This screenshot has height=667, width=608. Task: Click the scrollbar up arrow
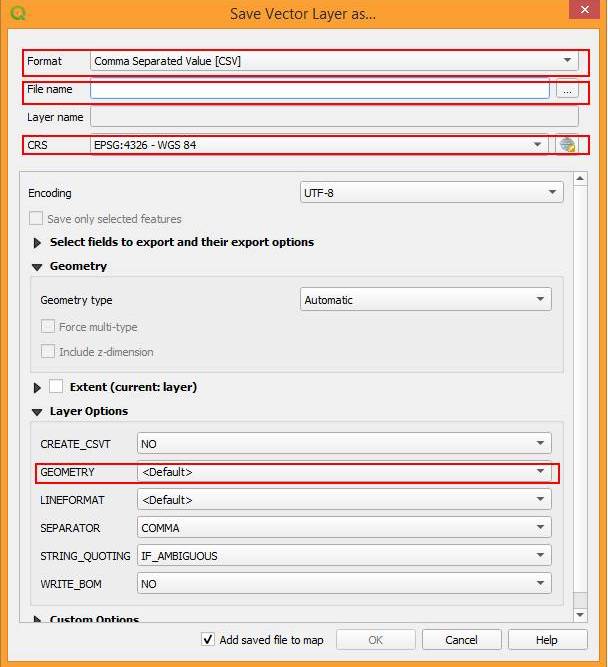point(580,179)
